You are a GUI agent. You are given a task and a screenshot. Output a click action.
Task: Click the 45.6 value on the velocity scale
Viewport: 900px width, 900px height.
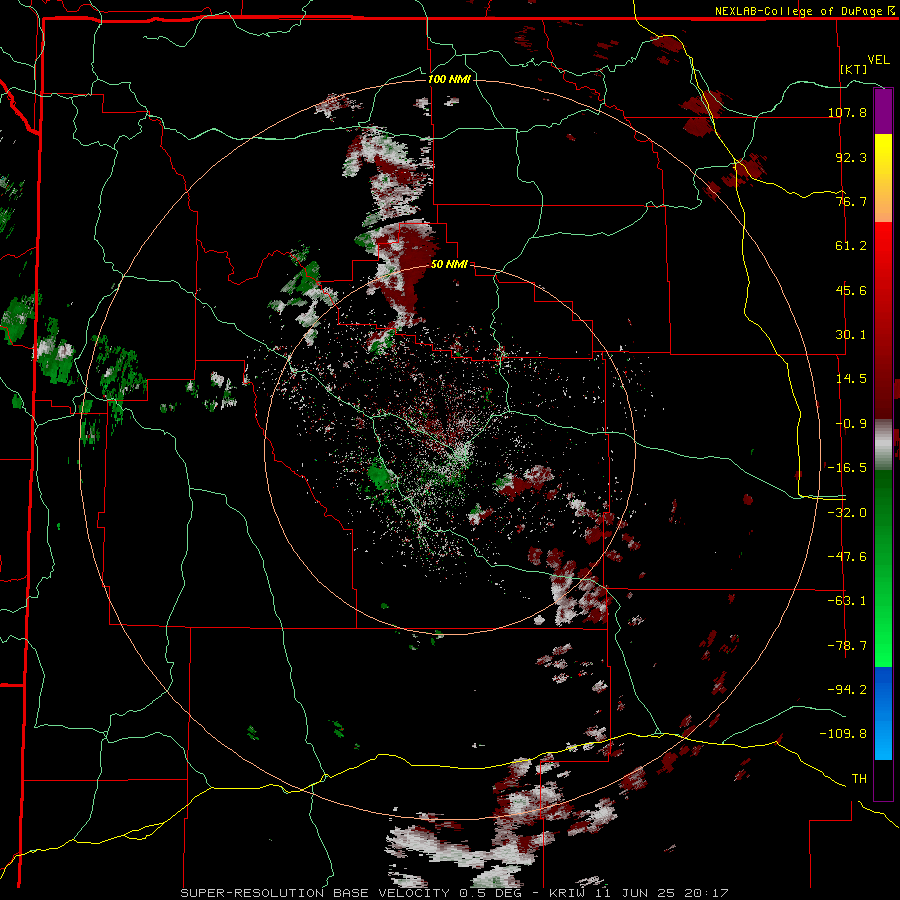click(x=851, y=290)
